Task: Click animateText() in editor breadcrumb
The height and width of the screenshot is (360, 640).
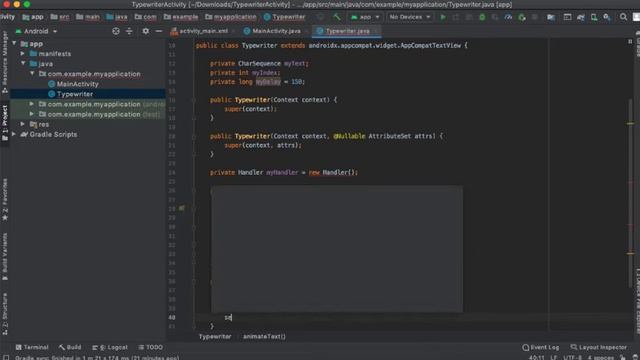Action: 264,337
